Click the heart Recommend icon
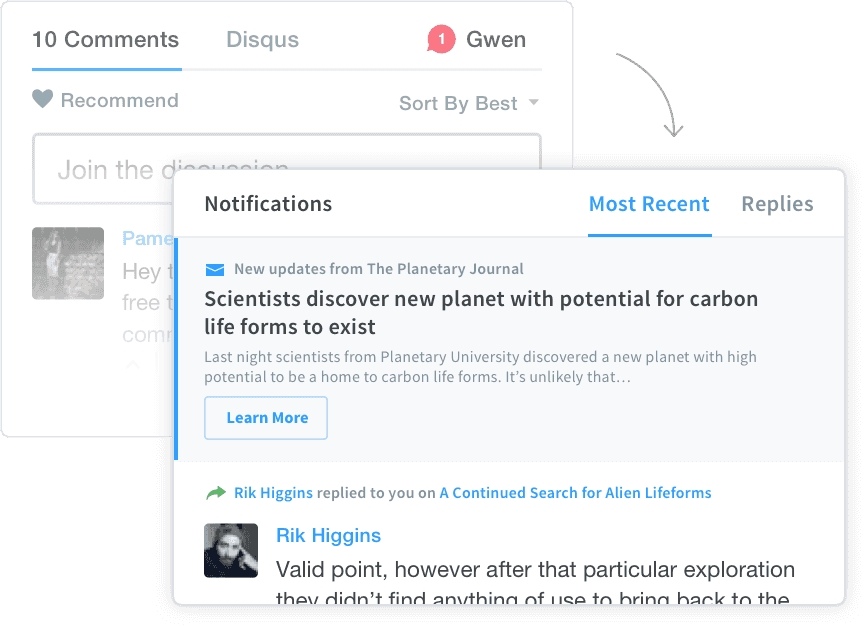The width and height of the screenshot is (866, 626). point(42,100)
